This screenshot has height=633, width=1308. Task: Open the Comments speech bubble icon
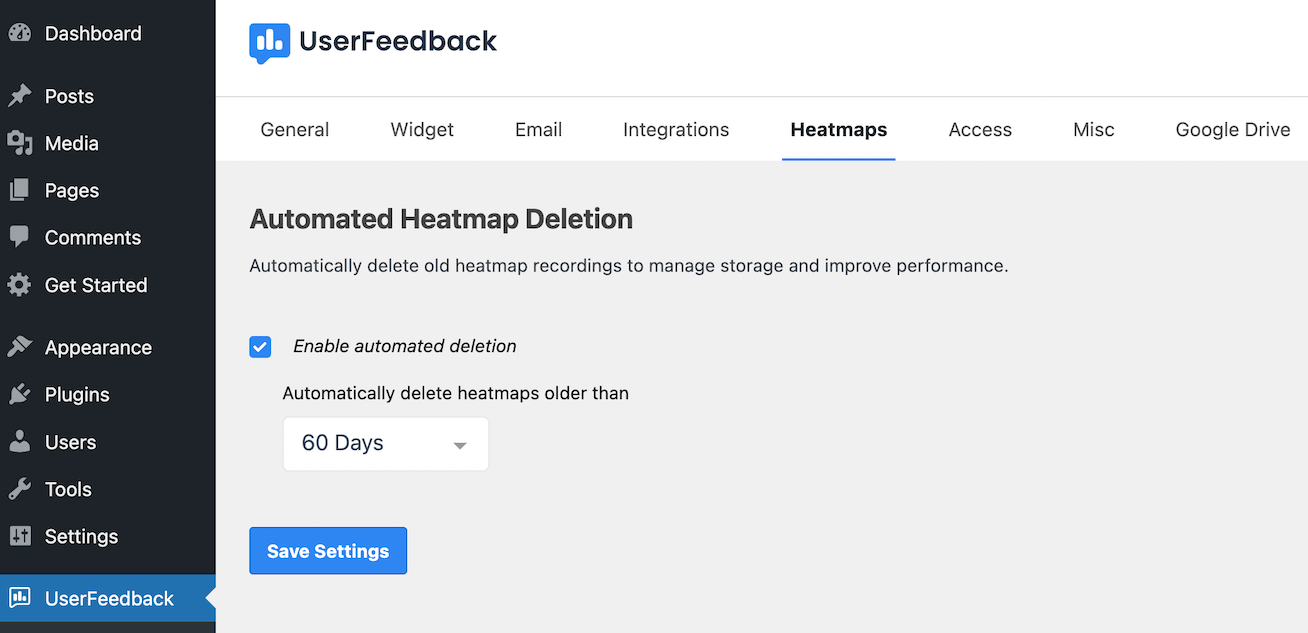coord(21,237)
